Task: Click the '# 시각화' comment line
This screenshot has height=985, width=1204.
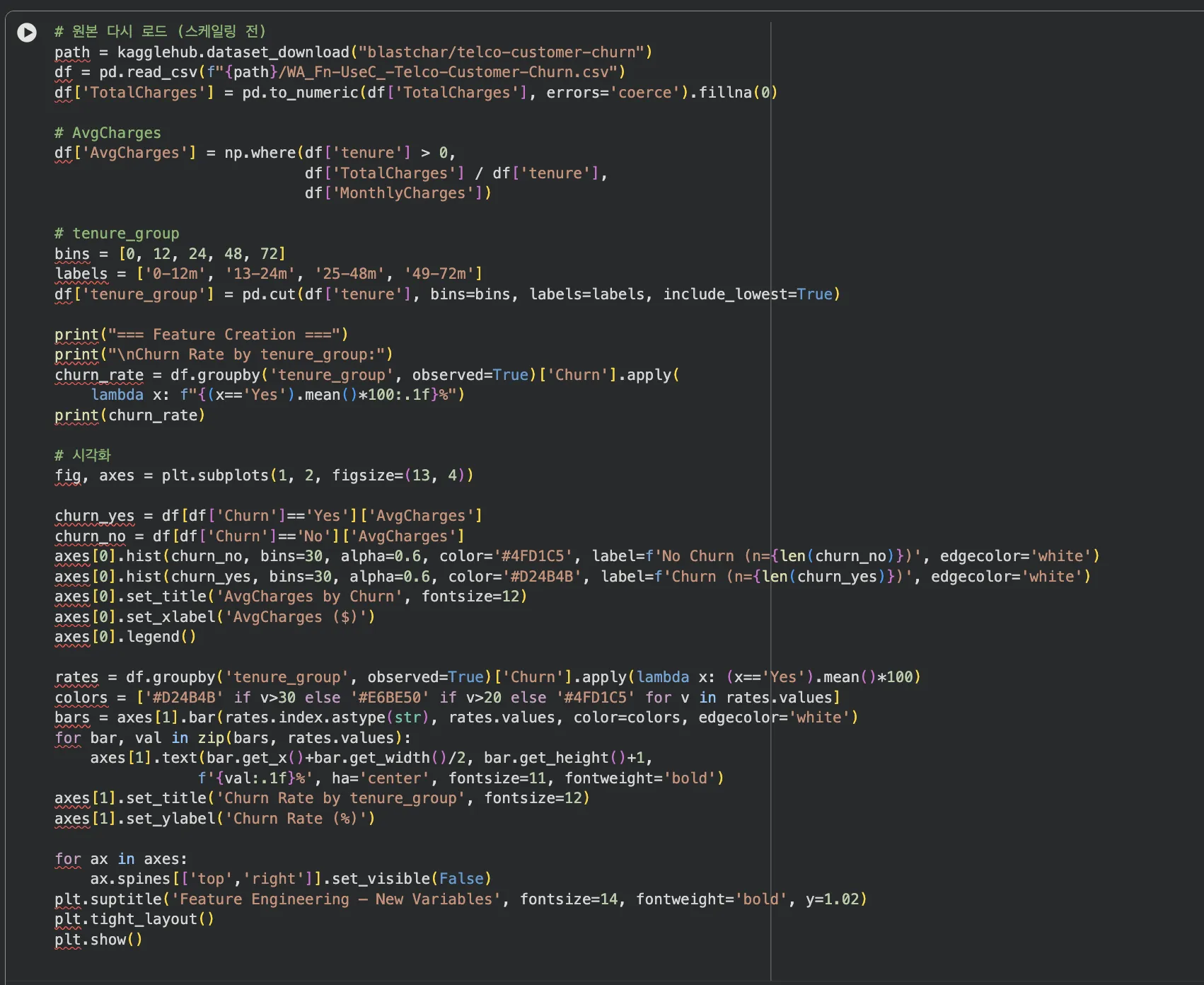Action: click(x=83, y=455)
